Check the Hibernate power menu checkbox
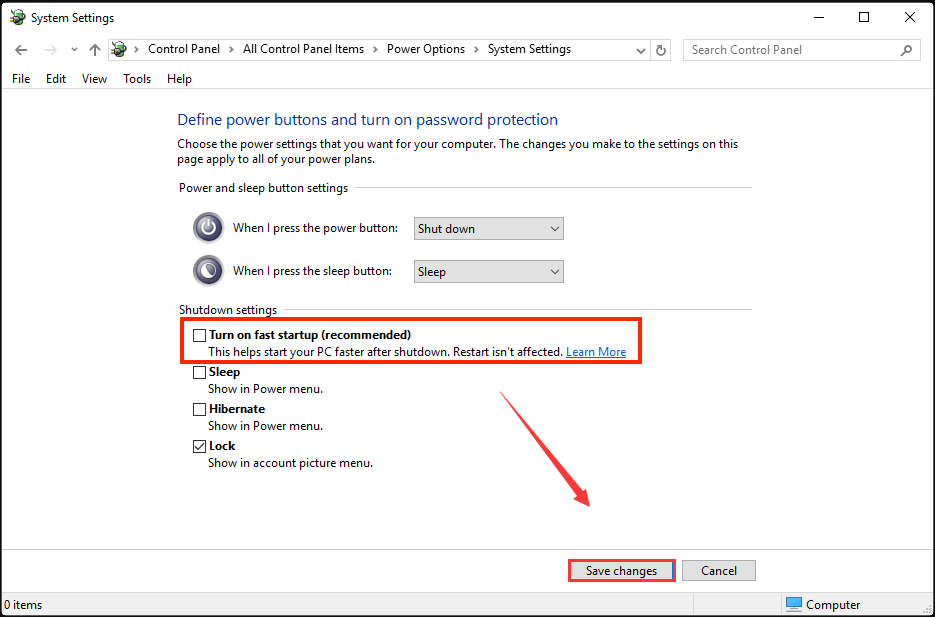The width and height of the screenshot is (935, 617). [x=199, y=410]
